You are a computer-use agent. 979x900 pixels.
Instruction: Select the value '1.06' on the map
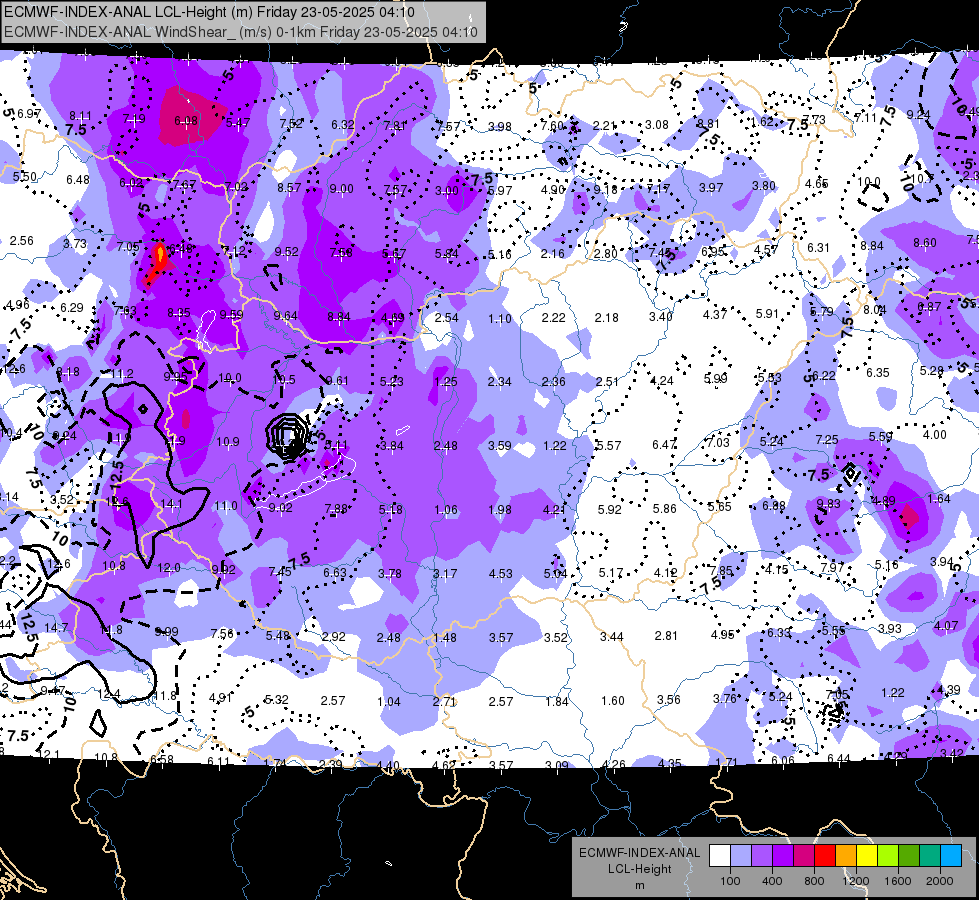click(446, 510)
